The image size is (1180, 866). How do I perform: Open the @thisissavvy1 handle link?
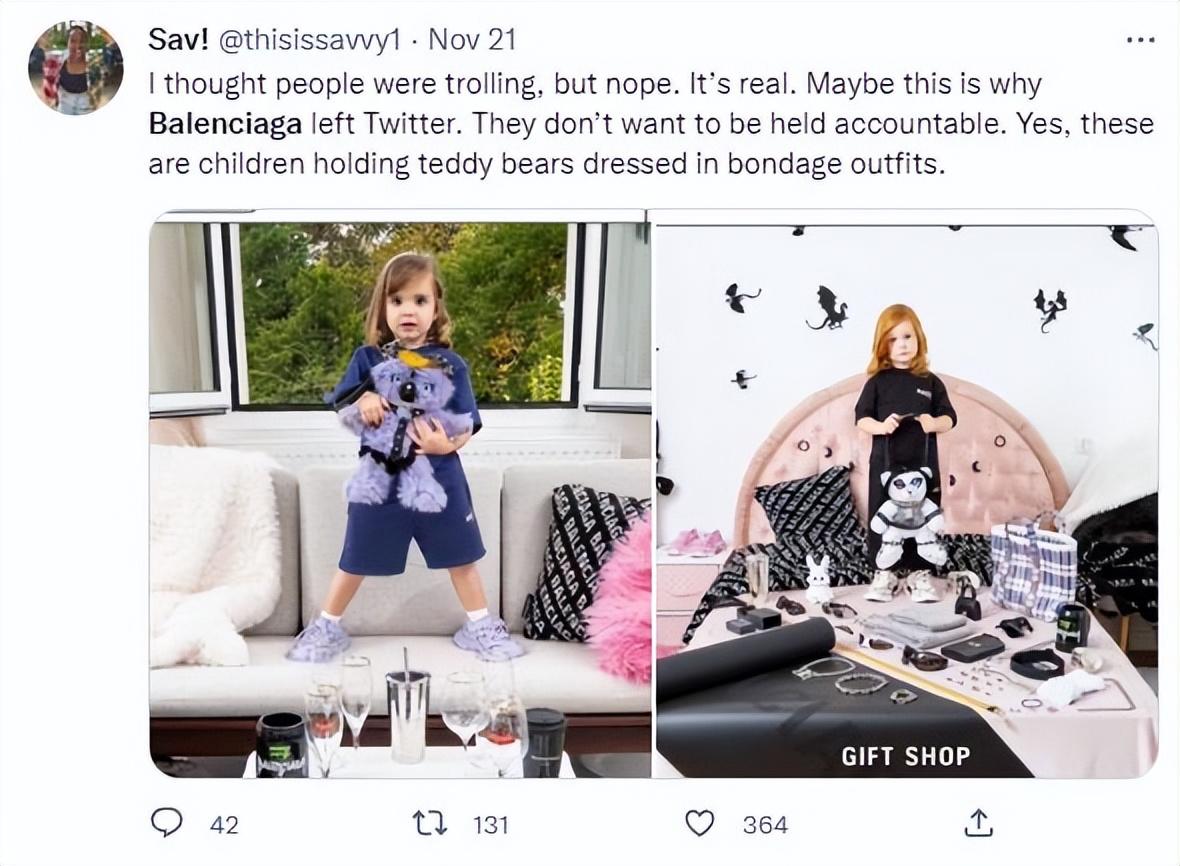[309, 40]
